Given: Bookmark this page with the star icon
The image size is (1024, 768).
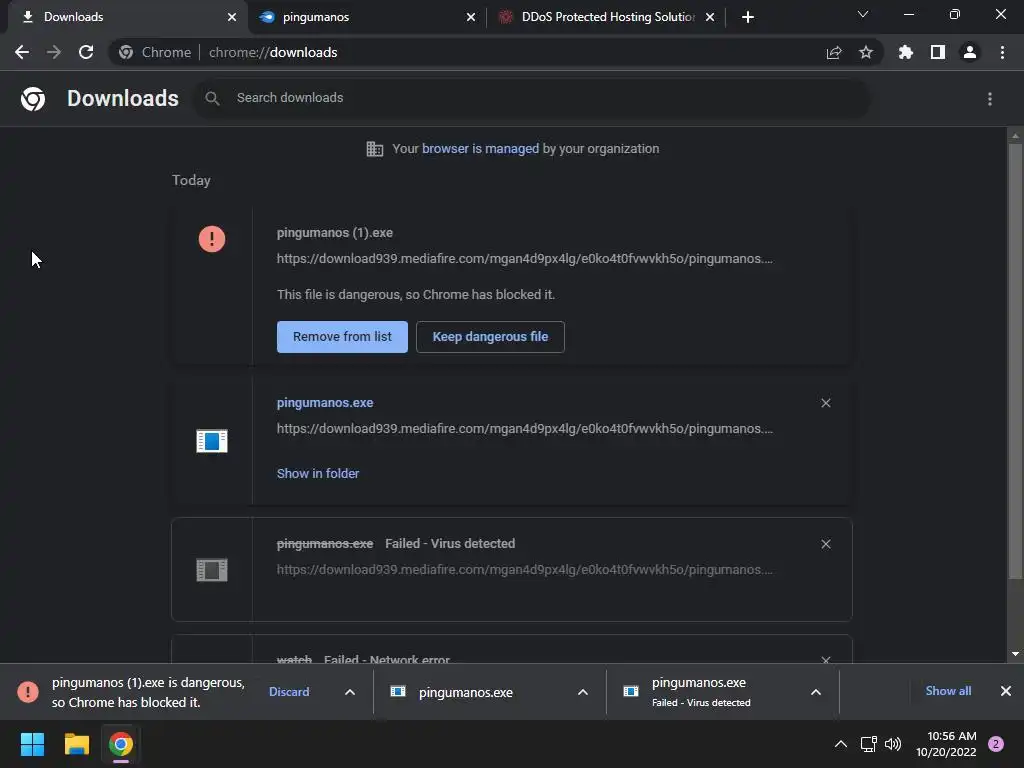Looking at the screenshot, I should coord(866,52).
